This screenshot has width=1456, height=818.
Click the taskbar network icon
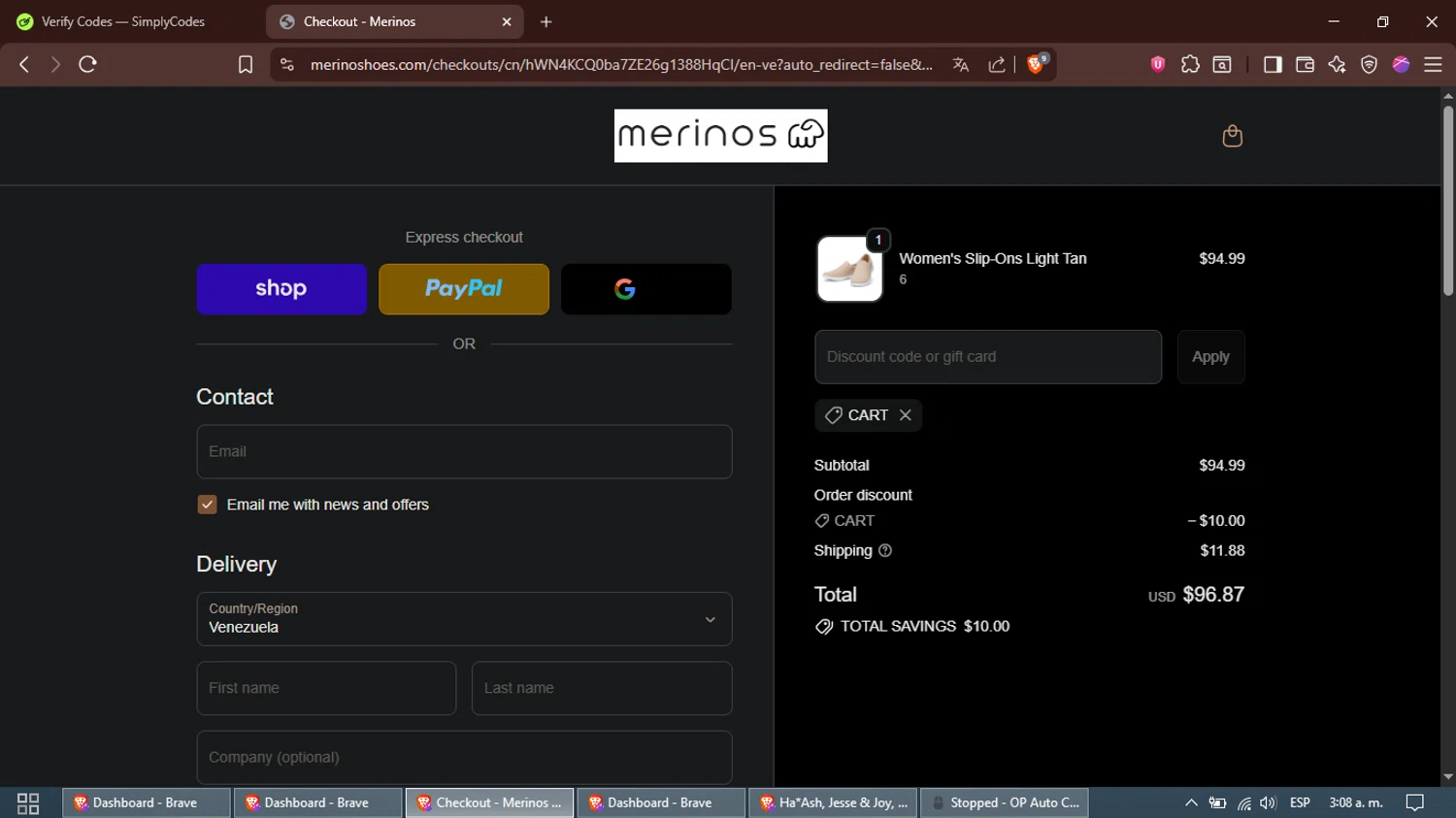(x=1243, y=802)
